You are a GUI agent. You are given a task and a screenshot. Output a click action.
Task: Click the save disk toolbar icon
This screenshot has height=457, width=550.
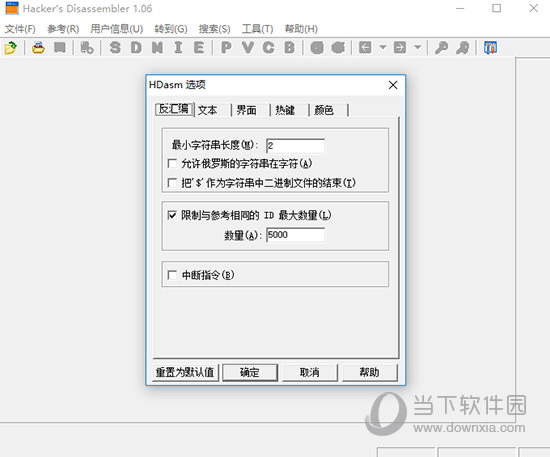tap(38, 47)
